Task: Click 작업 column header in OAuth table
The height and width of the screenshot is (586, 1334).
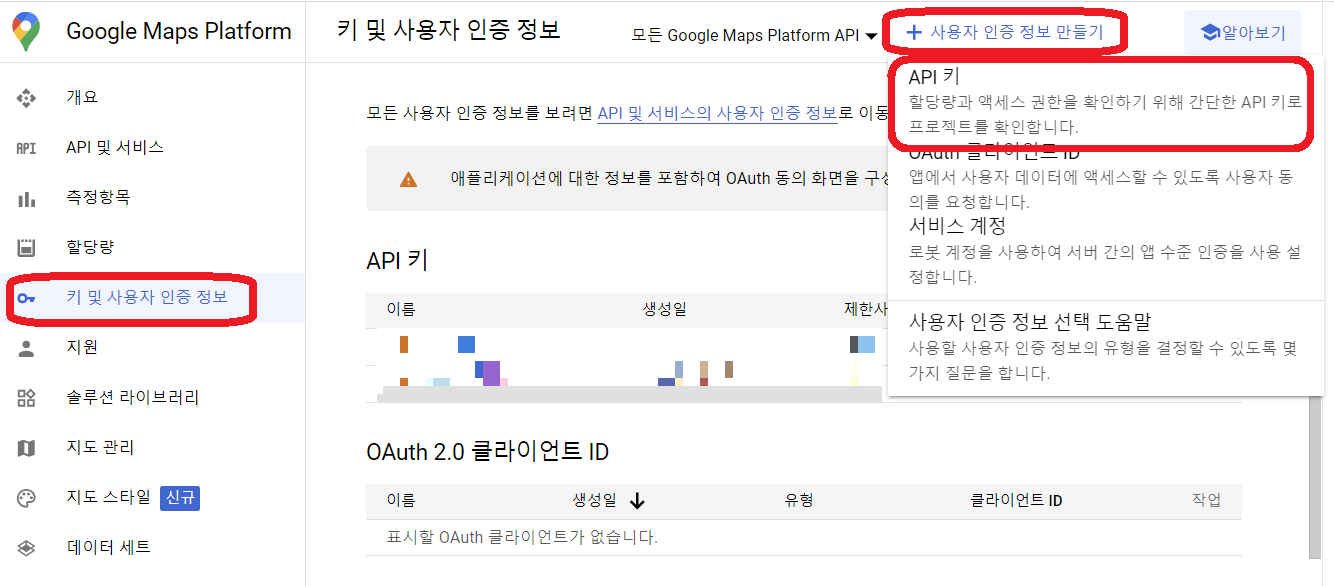Action: pyautogui.click(x=1206, y=500)
